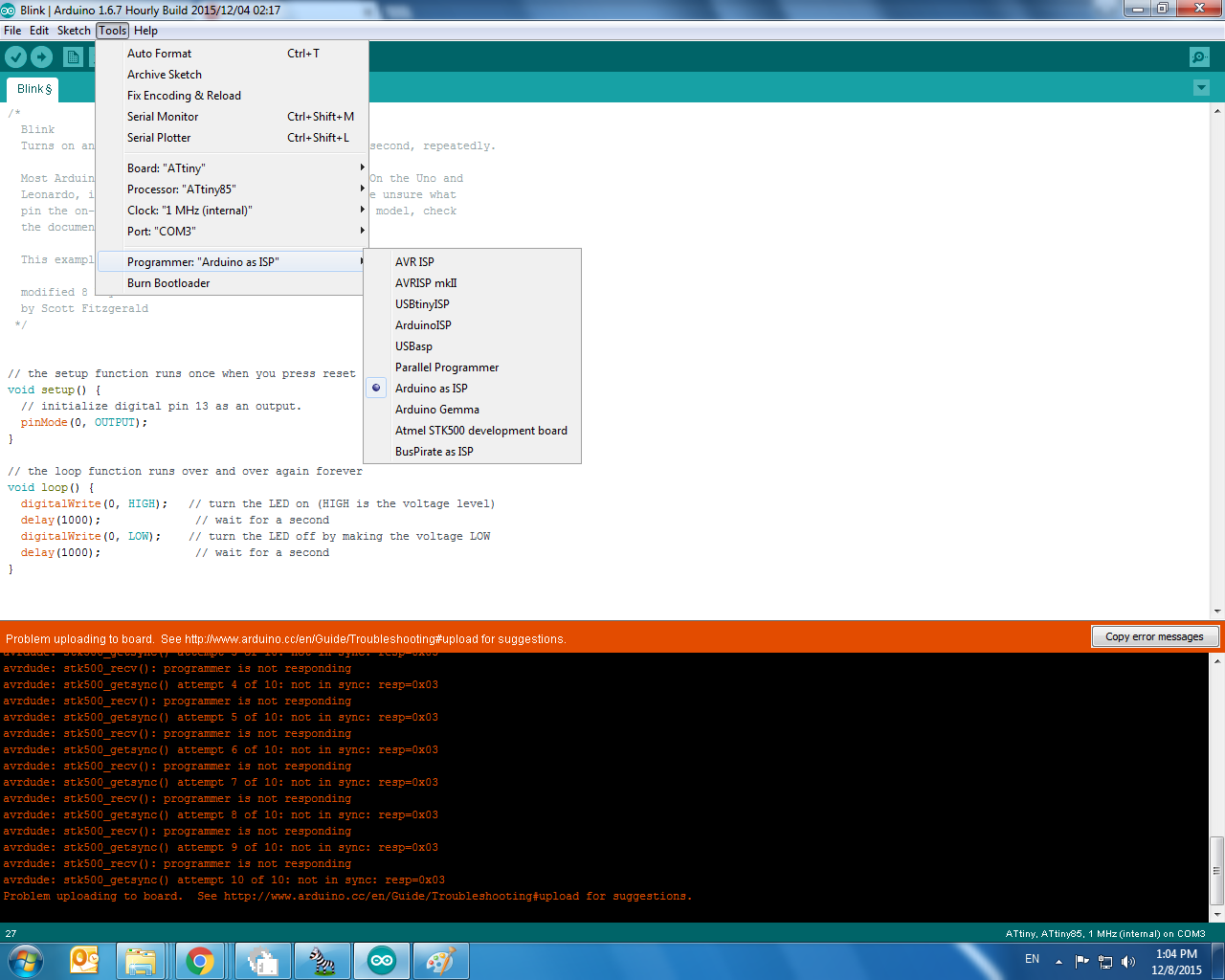Click the console scrollbar thumb
The height and width of the screenshot is (980, 1225).
click(x=1217, y=871)
